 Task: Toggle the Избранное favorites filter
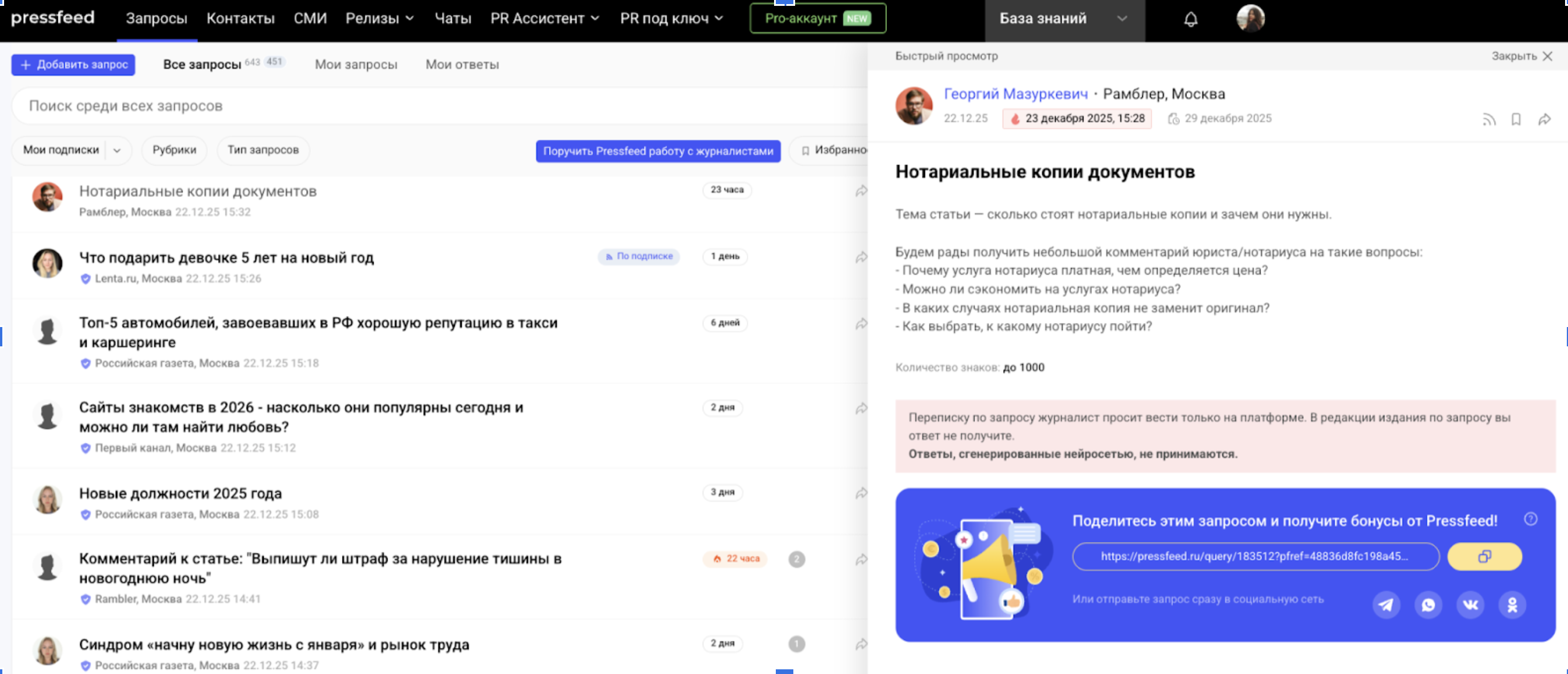pyautogui.click(x=834, y=150)
